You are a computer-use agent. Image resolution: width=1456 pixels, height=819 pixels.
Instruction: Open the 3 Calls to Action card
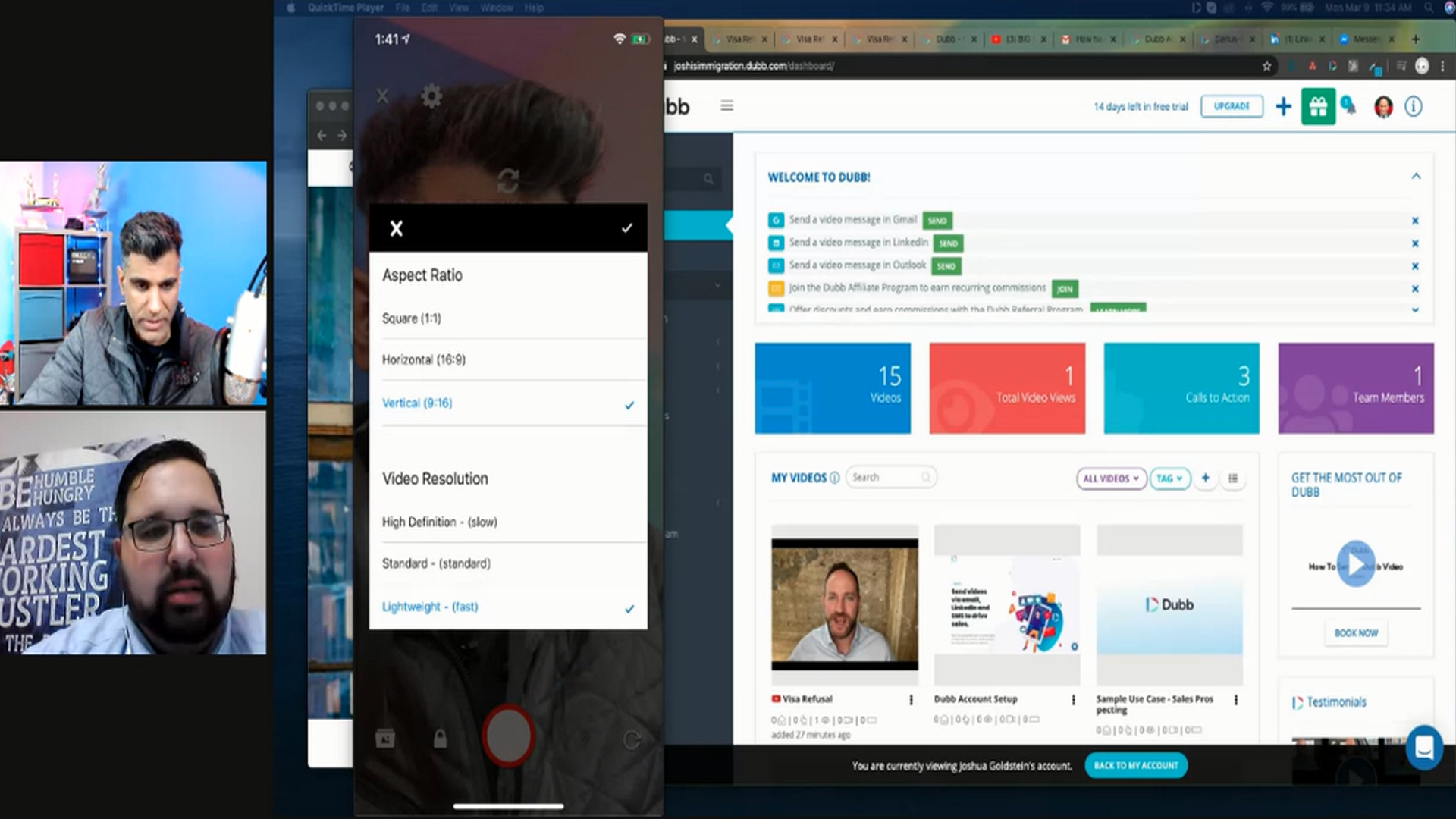point(1181,388)
